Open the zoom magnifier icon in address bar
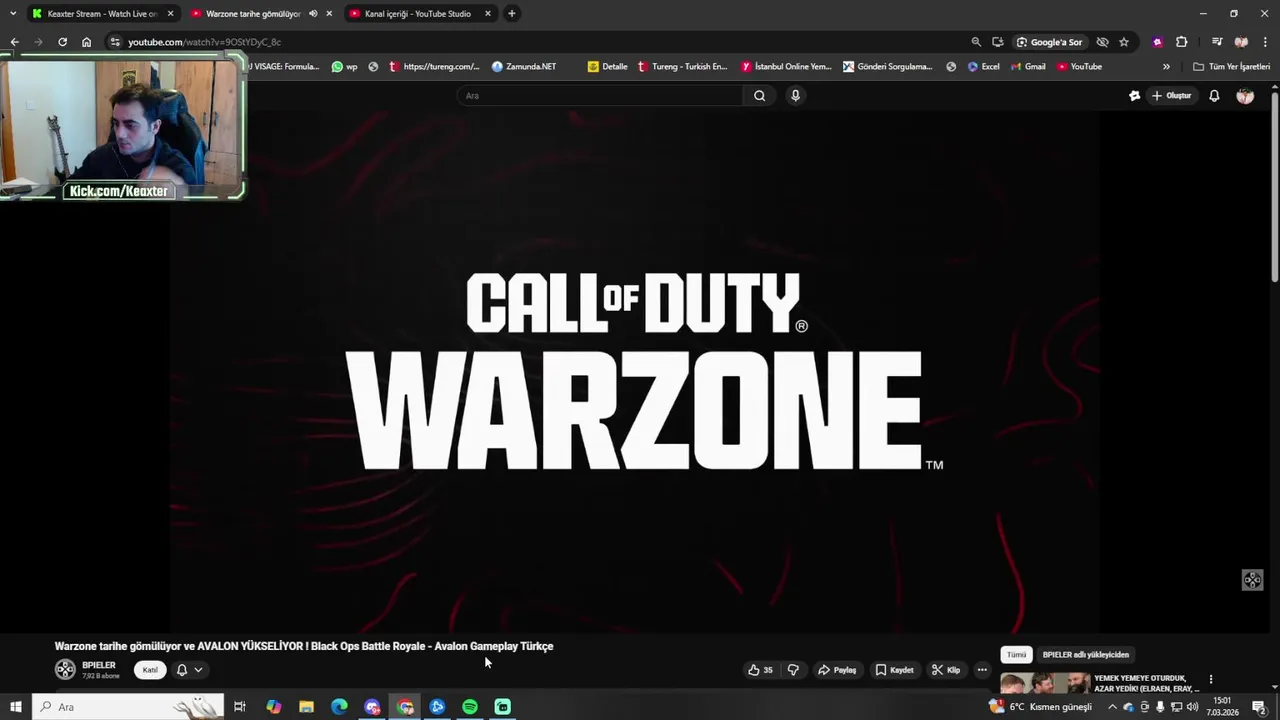This screenshot has height=720, width=1280. pyautogui.click(x=976, y=42)
